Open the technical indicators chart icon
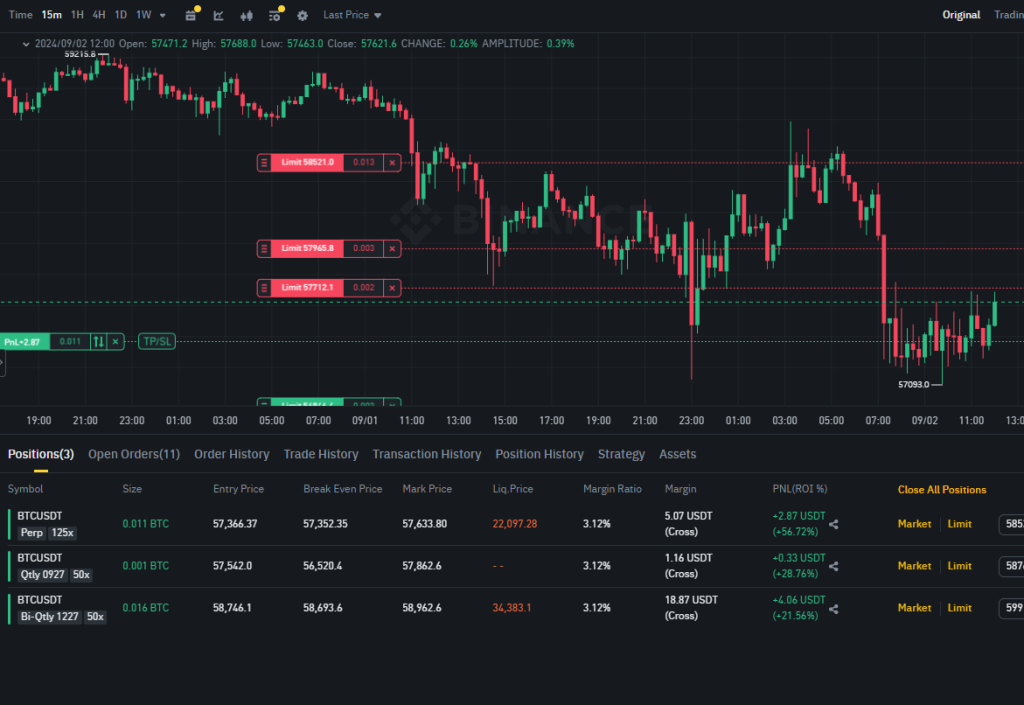 219,15
